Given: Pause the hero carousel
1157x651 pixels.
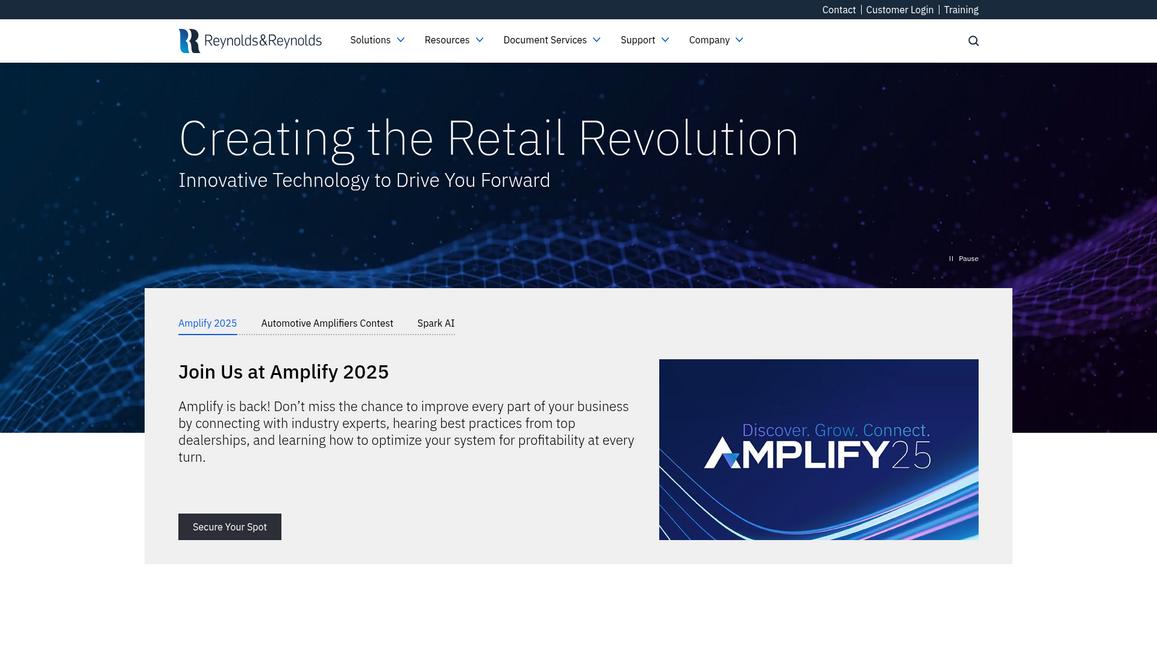Looking at the screenshot, I should tap(964, 258).
